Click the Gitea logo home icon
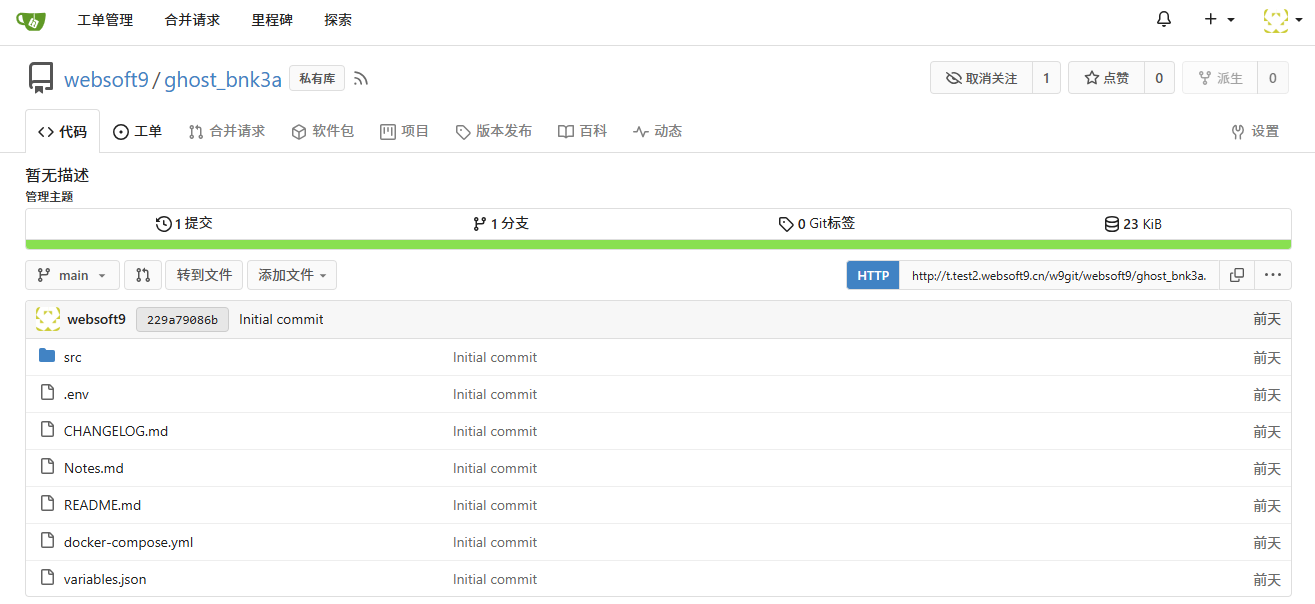This screenshot has height=604, width=1315. 31,20
